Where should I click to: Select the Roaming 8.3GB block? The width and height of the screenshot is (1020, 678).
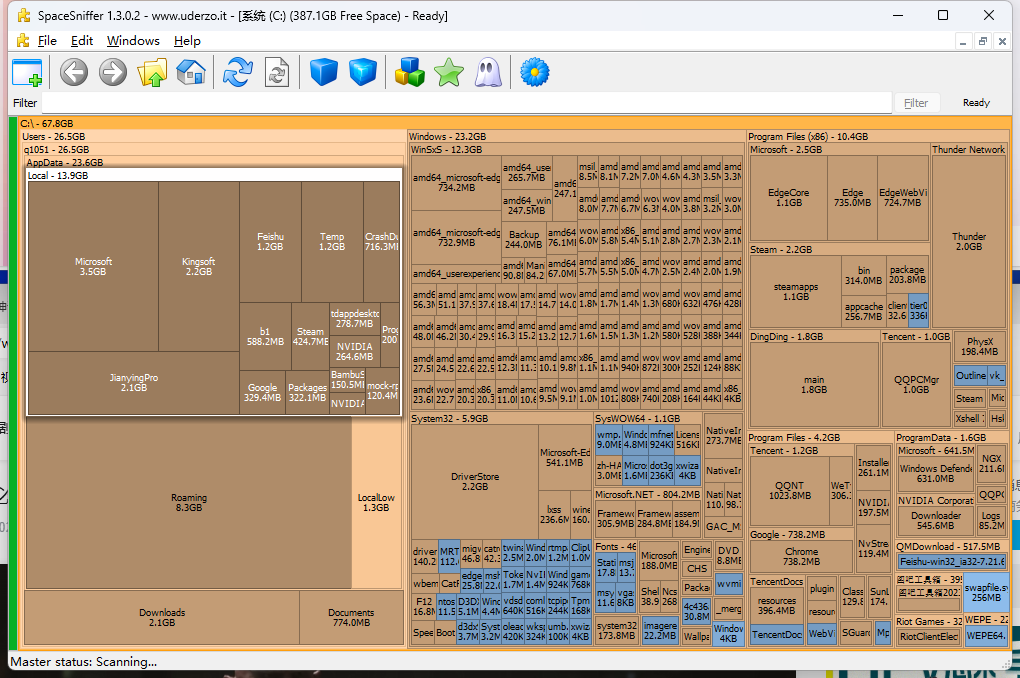(189, 502)
